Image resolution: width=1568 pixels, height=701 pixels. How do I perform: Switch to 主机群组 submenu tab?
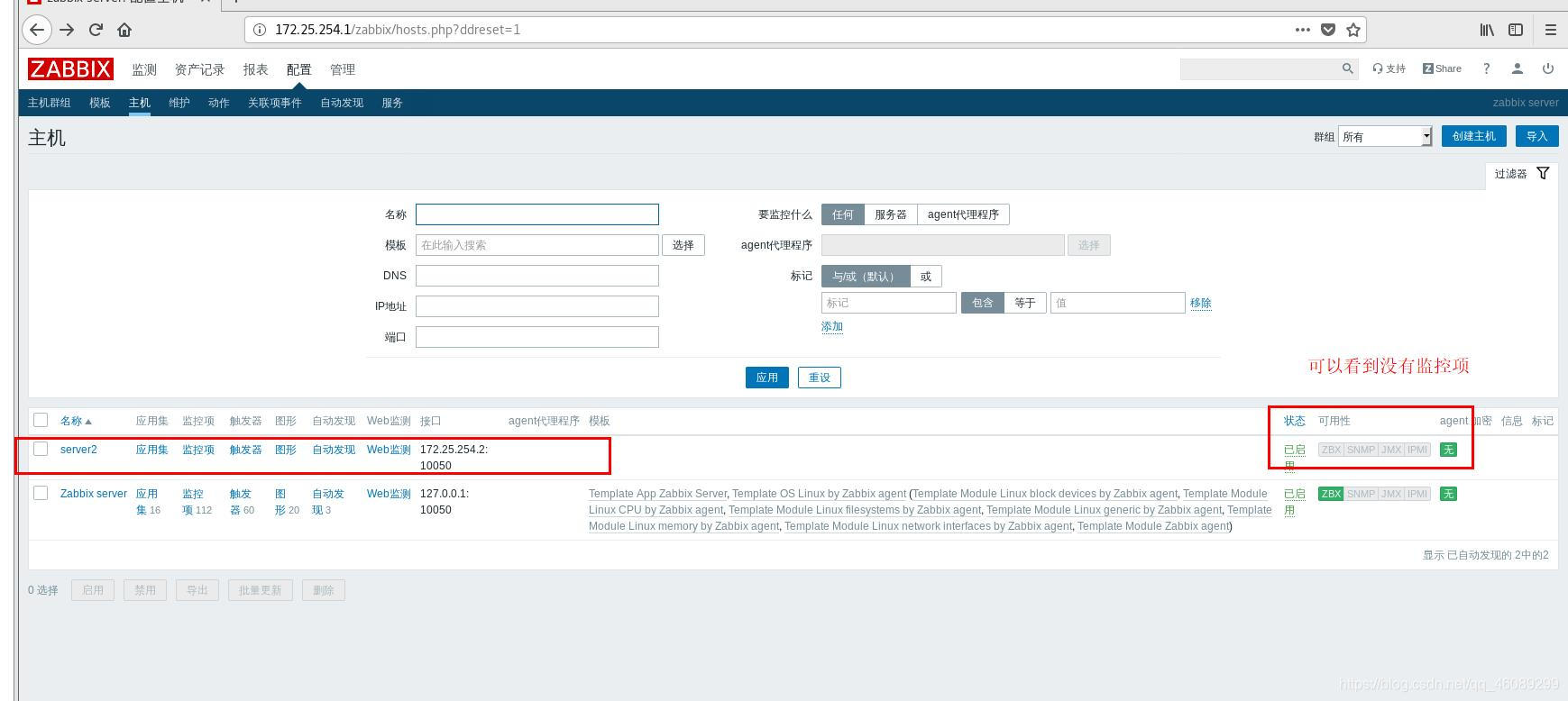pos(49,103)
